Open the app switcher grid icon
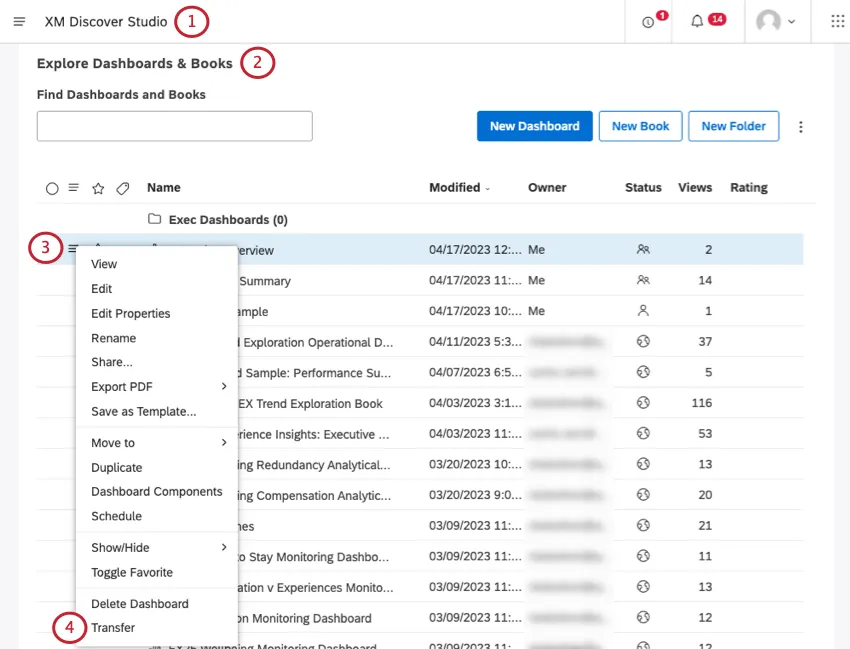This screenshot has height=649, width=850. (836, 21)
